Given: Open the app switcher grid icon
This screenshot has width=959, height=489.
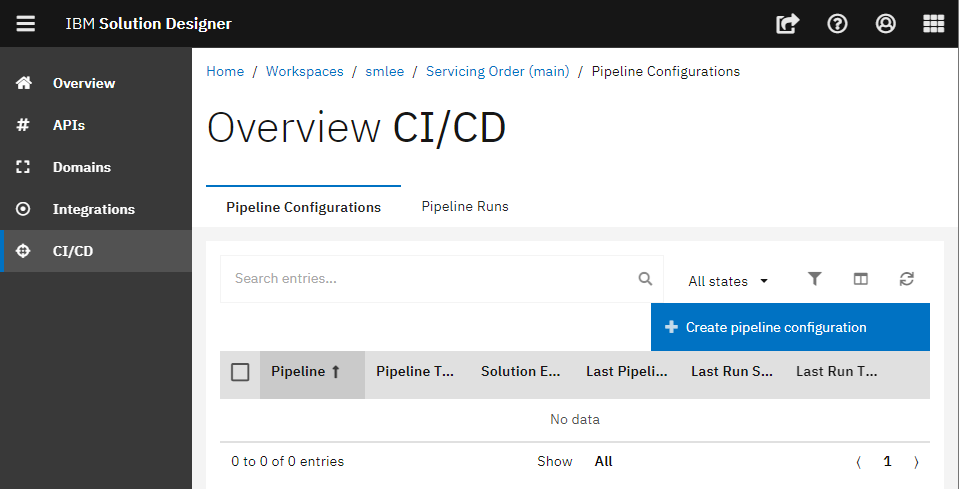Looking at the screenshot, I should [x=933, y=24].
